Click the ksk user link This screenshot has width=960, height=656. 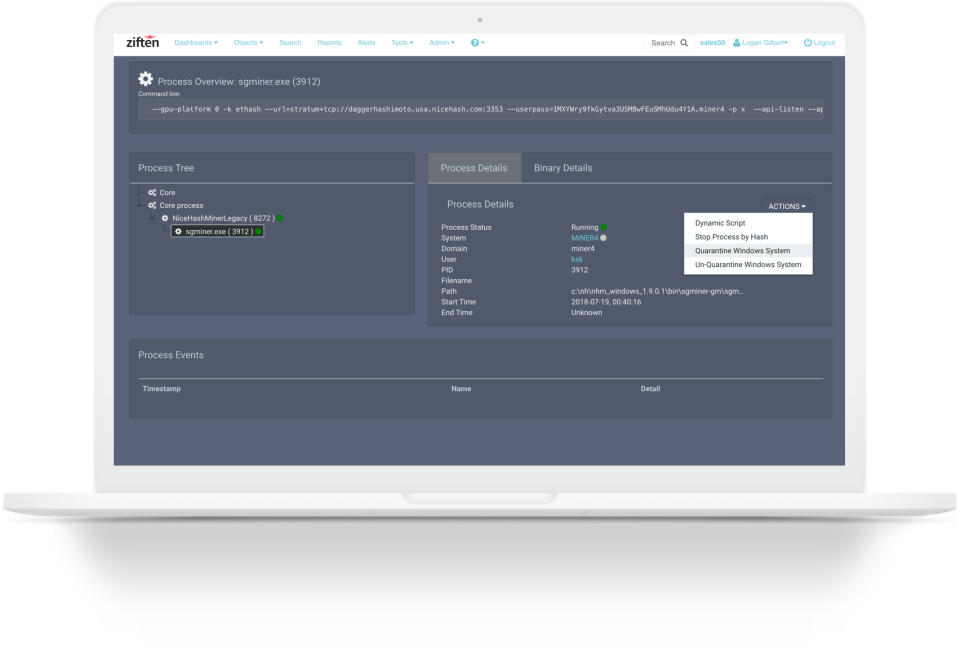[x=576, y=259]
